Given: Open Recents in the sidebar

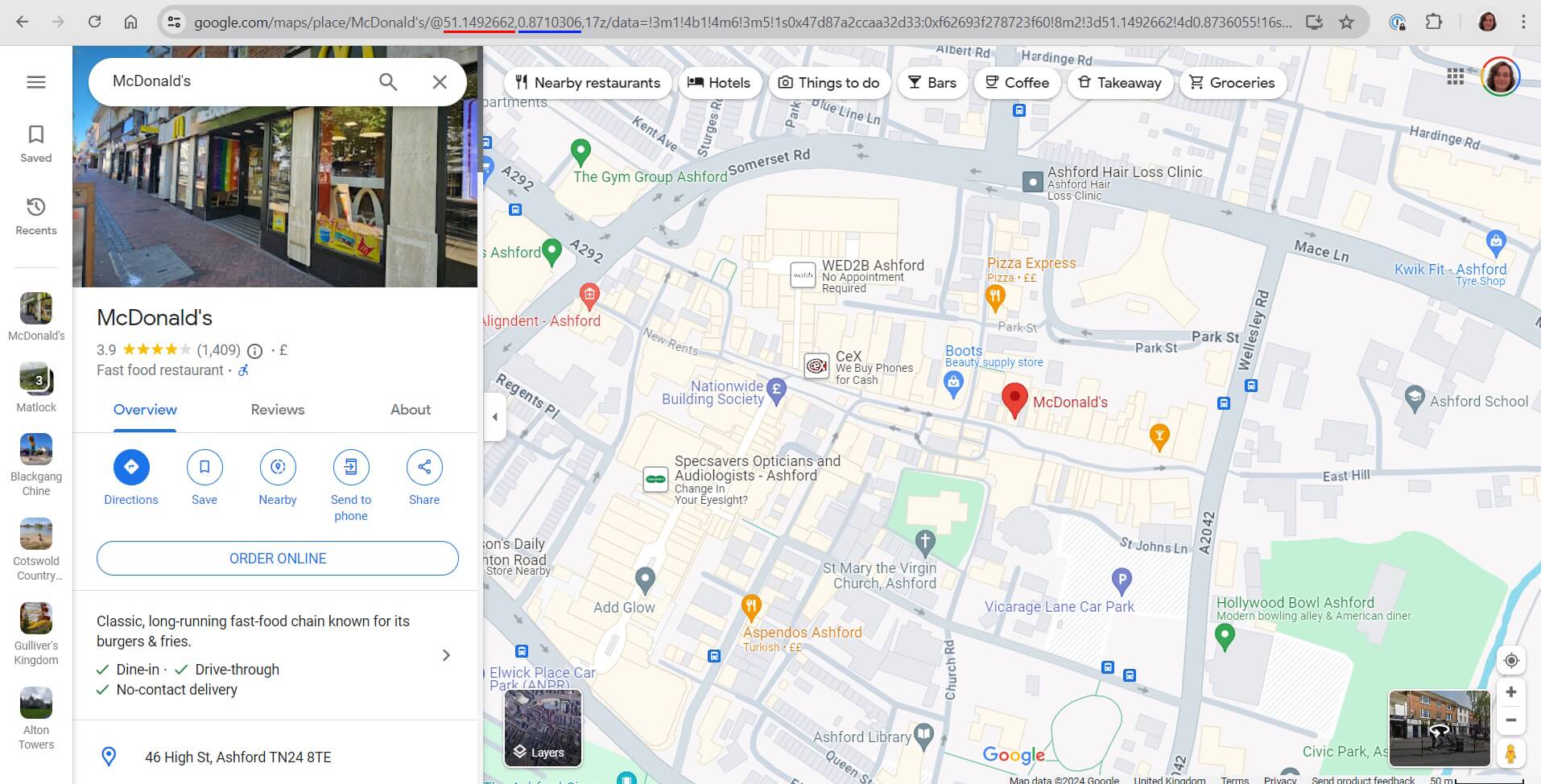Looking at the screenshot, I should point(35,215).
